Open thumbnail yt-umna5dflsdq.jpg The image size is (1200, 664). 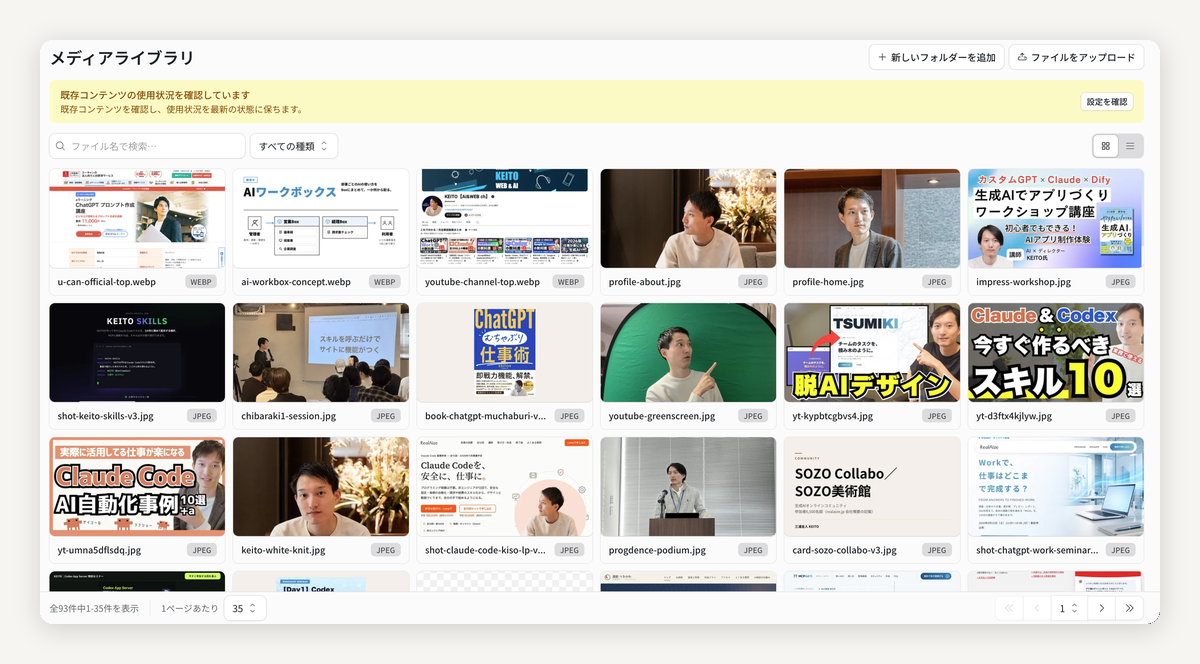[x=137, y=486]
